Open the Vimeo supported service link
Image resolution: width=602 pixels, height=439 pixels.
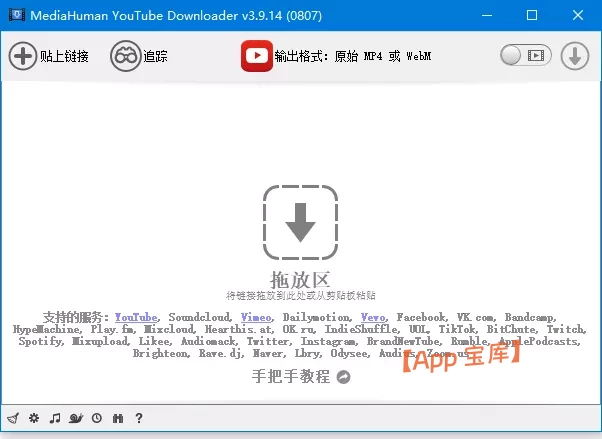256,317
